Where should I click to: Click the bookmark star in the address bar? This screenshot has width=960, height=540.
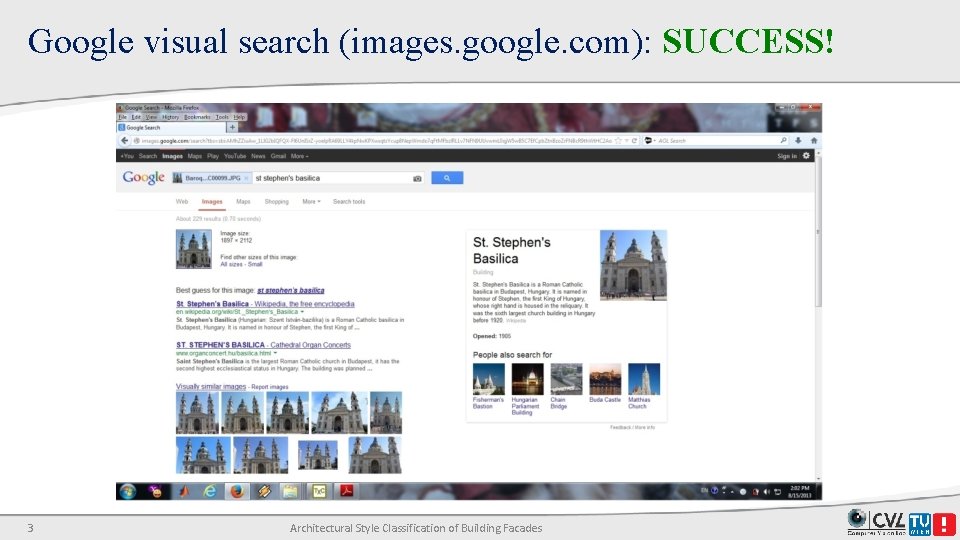pos(618,141)
